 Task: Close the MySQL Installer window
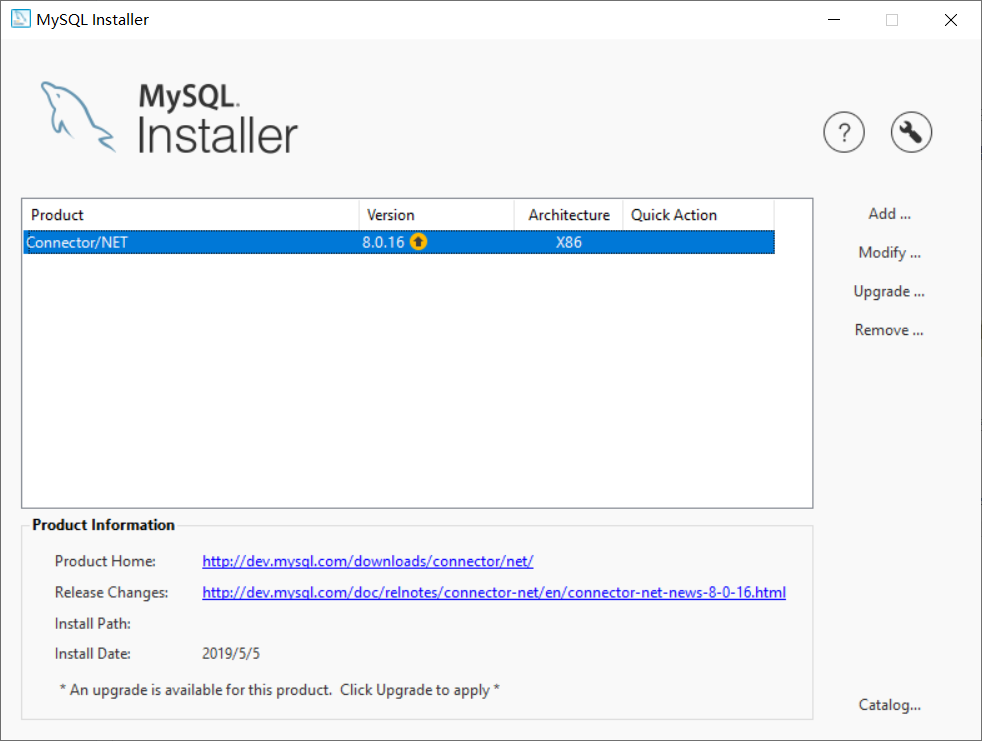pos(951,19)
